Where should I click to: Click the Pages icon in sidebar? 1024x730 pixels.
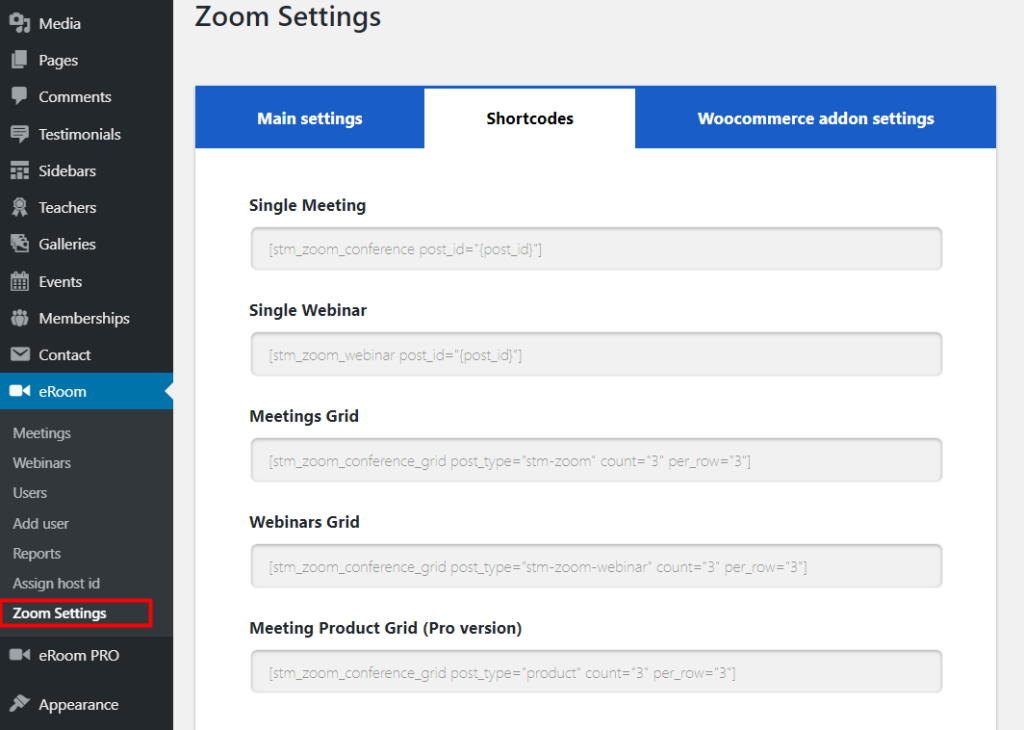point(19,60)
